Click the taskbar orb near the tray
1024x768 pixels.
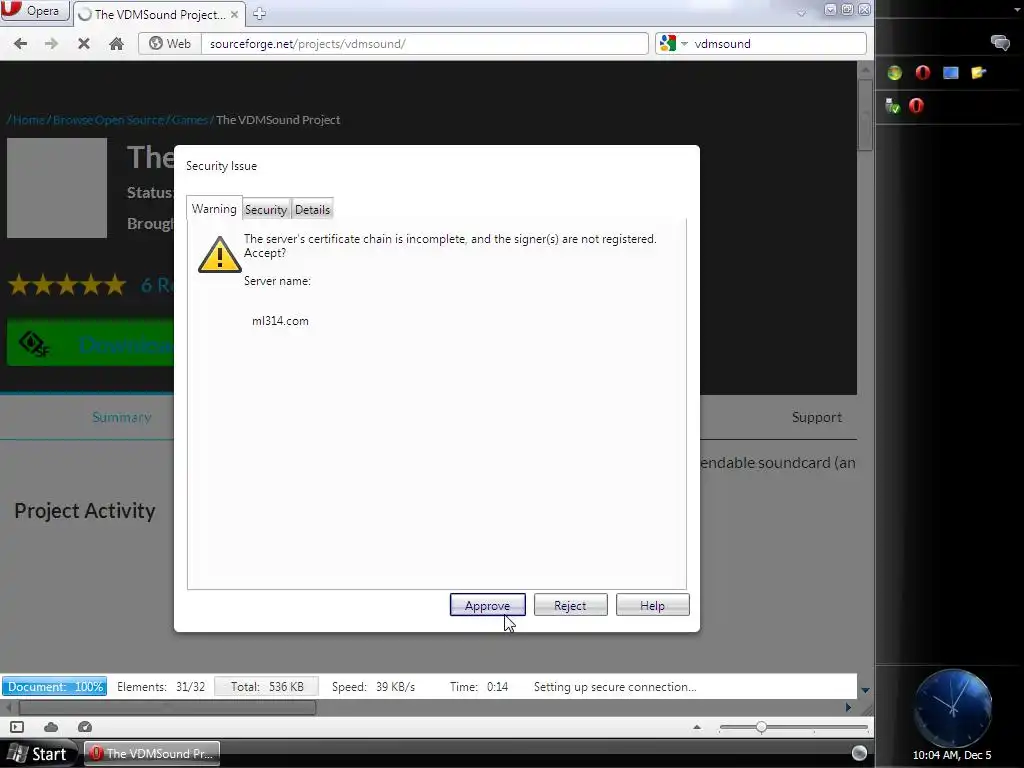click(x=859, y=753)
